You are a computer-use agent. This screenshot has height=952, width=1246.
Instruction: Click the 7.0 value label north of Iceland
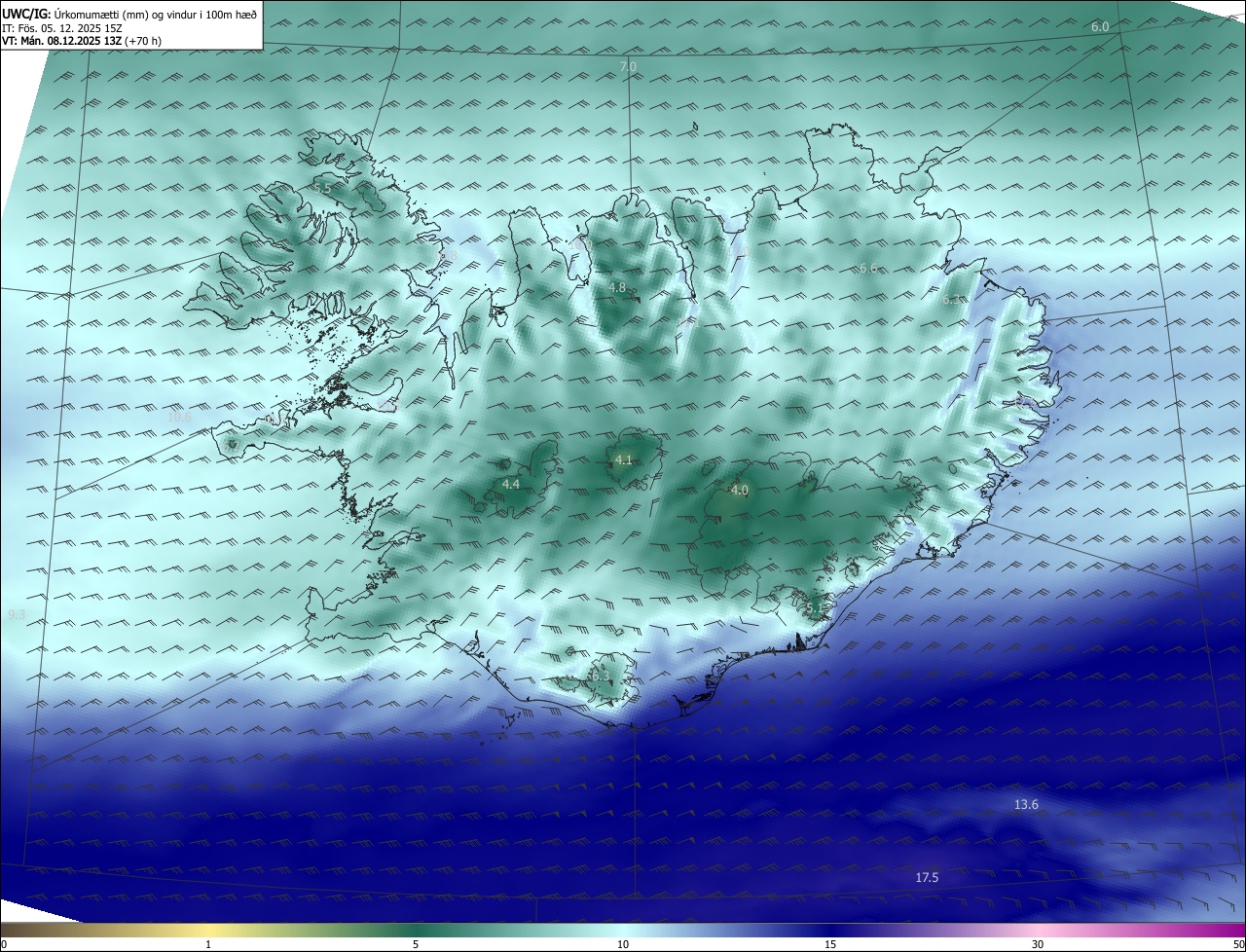pyautogui.click(x=628, y=66)
